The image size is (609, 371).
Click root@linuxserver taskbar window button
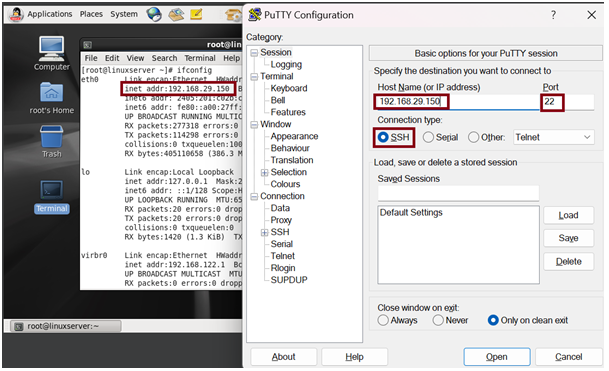65,326
